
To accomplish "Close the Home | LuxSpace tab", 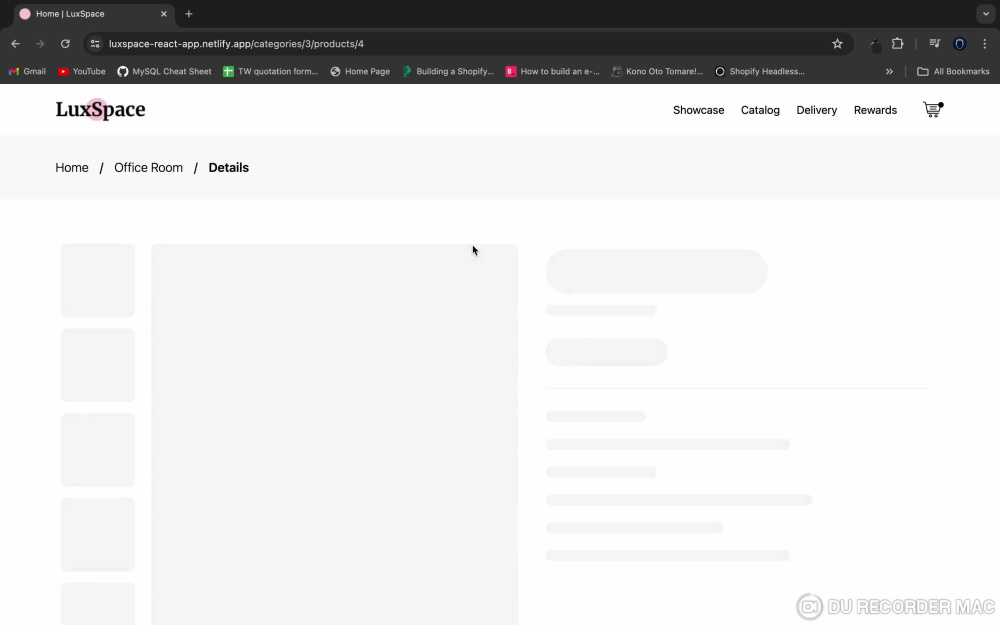I will click(163, 14).
